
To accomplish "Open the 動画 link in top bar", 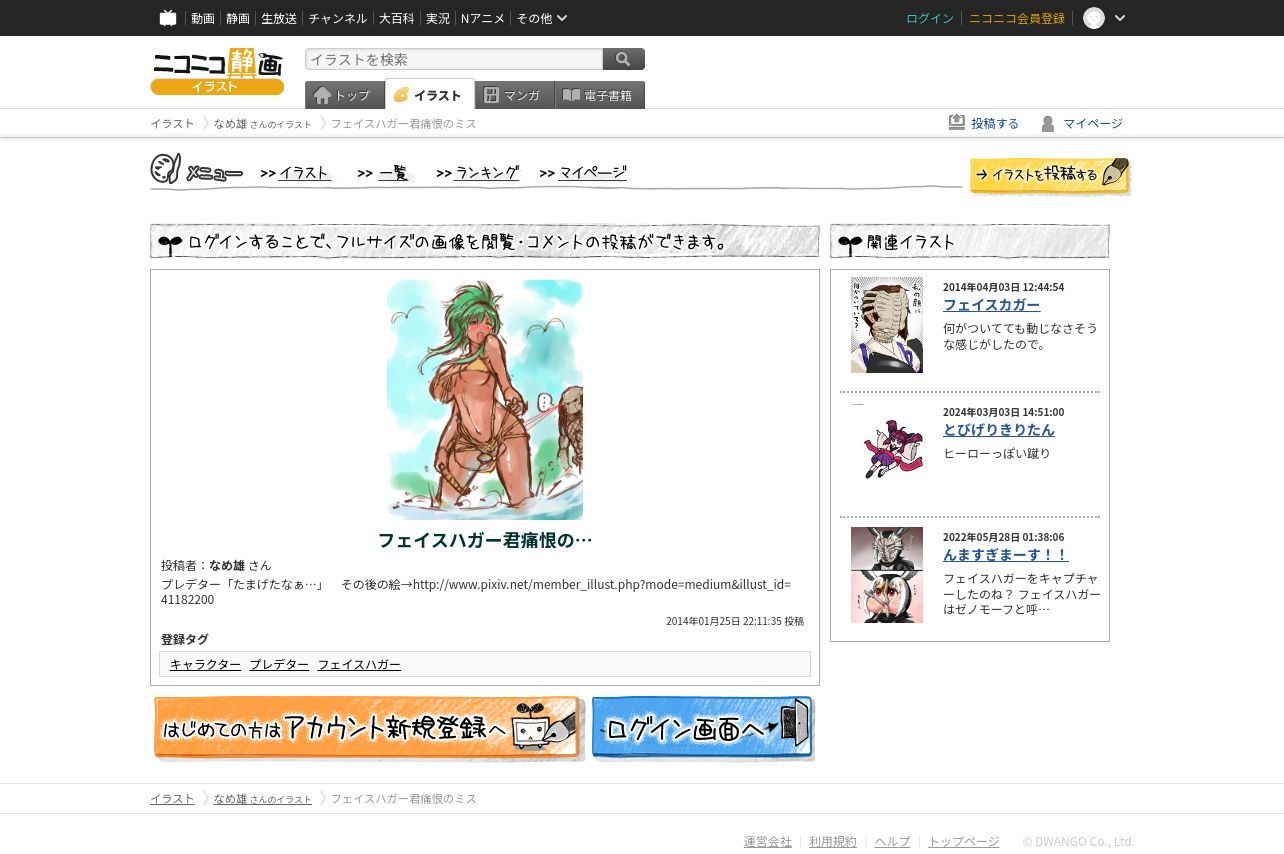I will 203,18.
